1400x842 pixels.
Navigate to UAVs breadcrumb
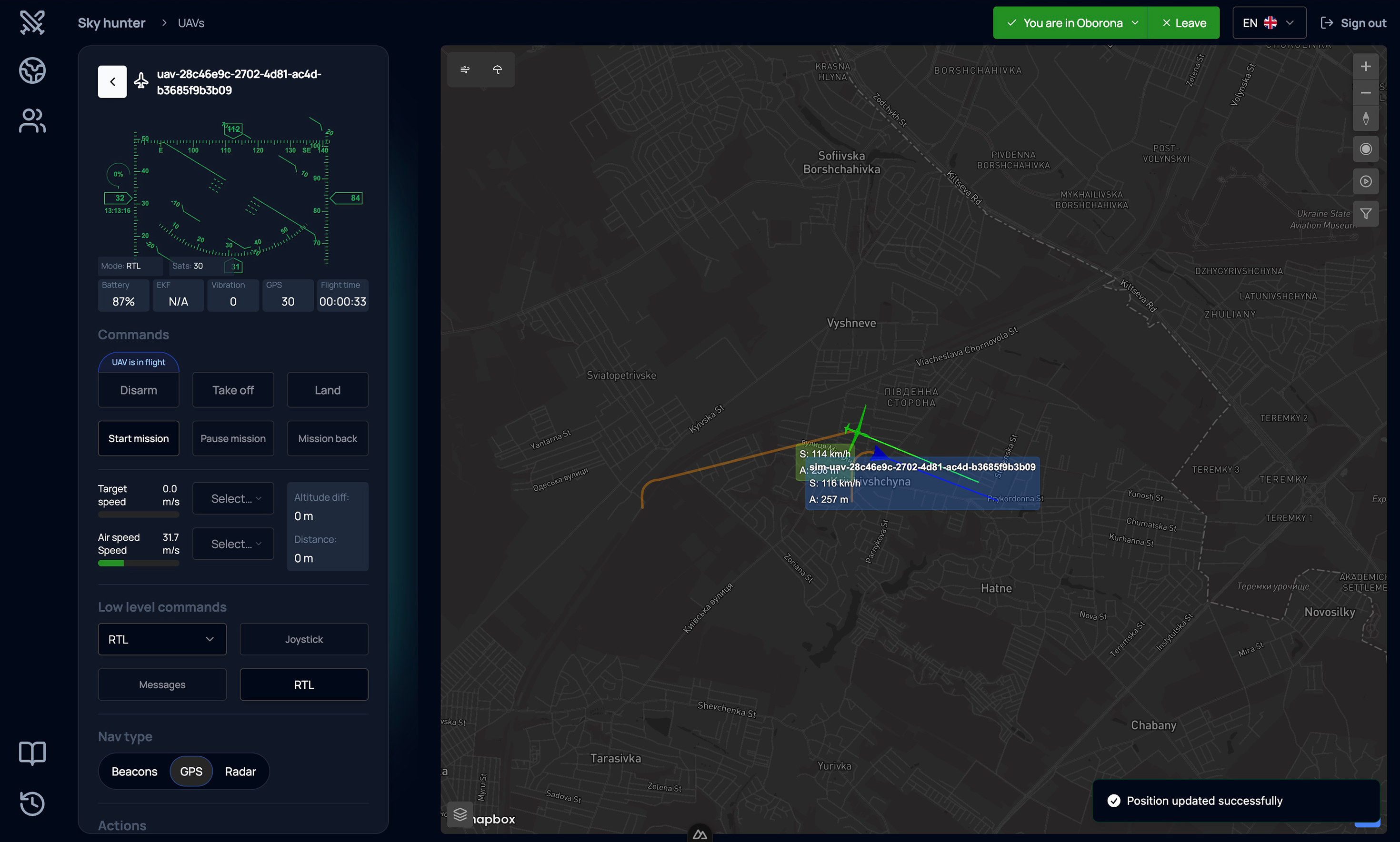pos(191,23)
